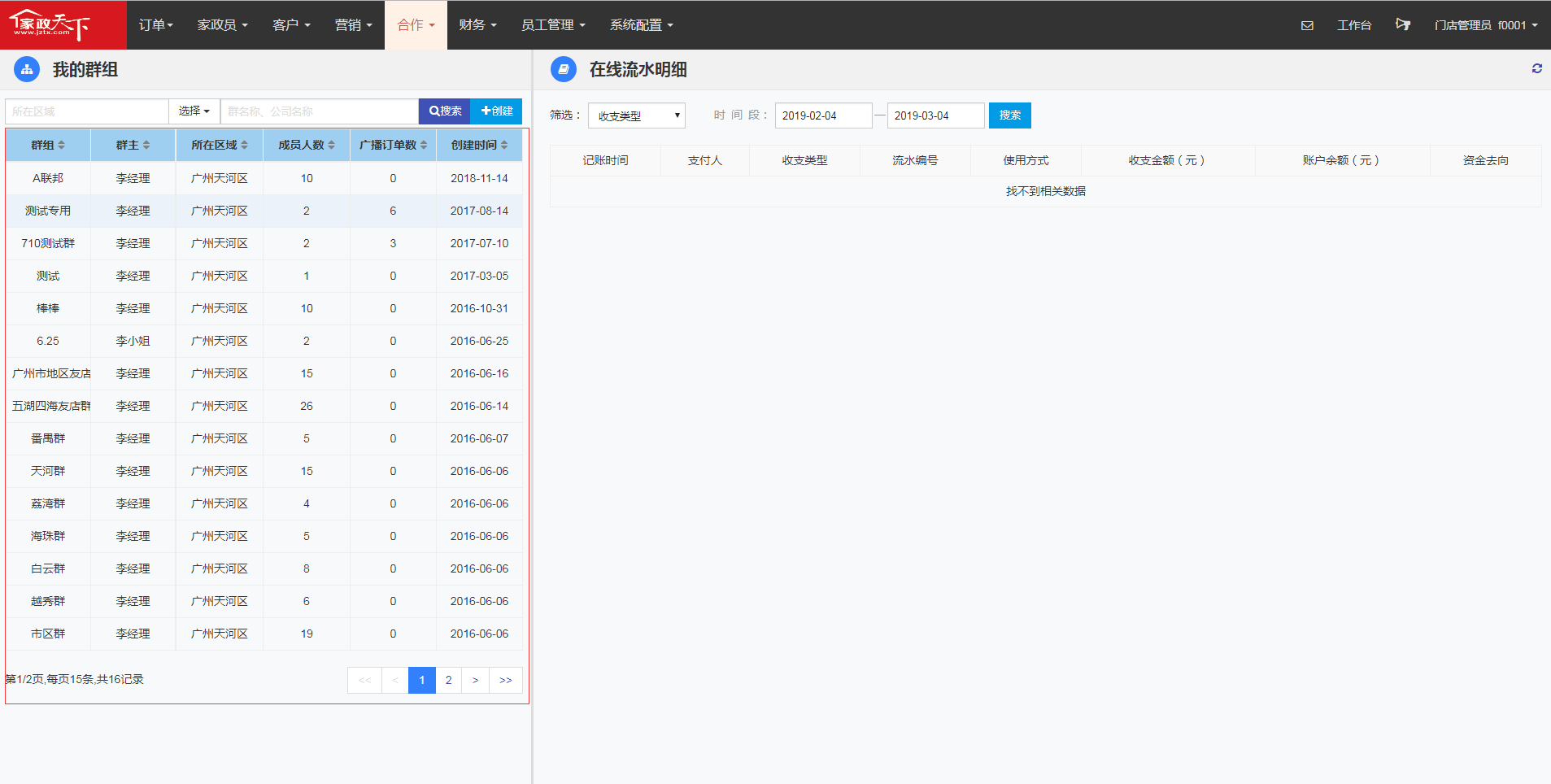Sort table by 群组 column
The height and width of the screenshot is (784, 1551).
[48, 145]
